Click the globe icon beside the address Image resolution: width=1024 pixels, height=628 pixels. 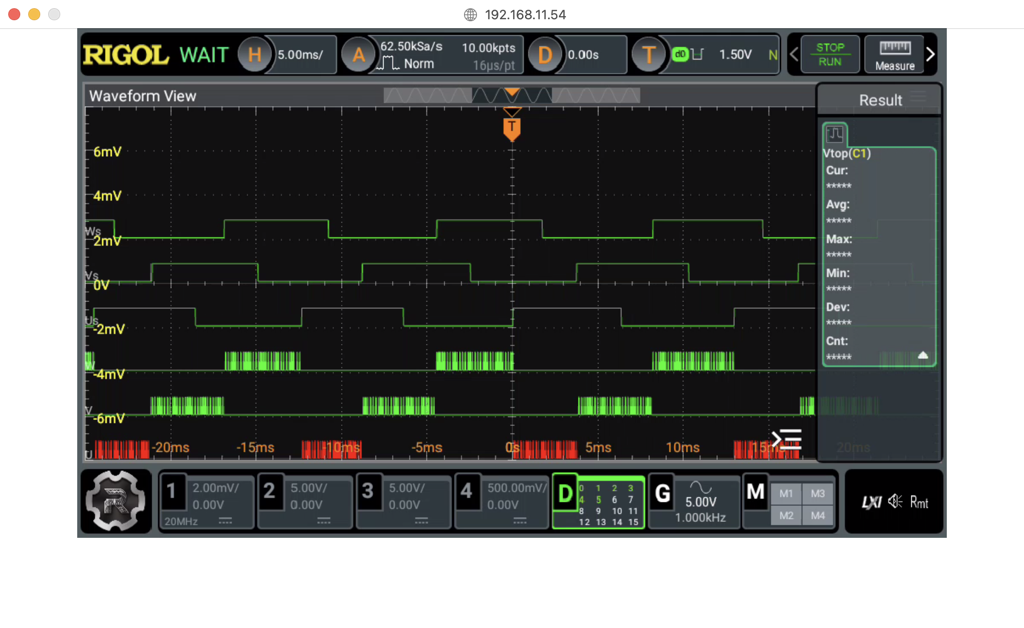[x=470, y=14]
